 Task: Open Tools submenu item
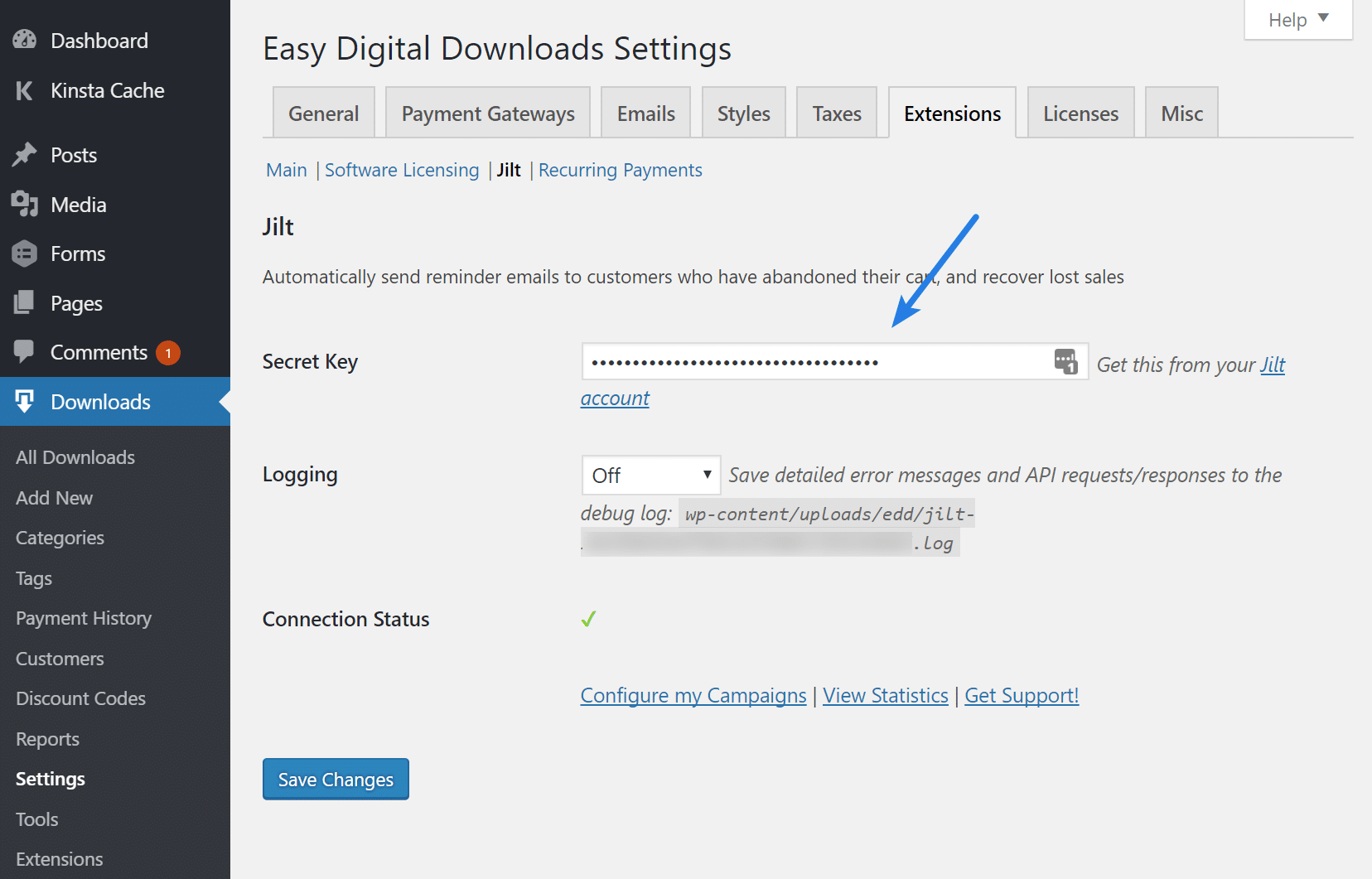coord(37,819)
